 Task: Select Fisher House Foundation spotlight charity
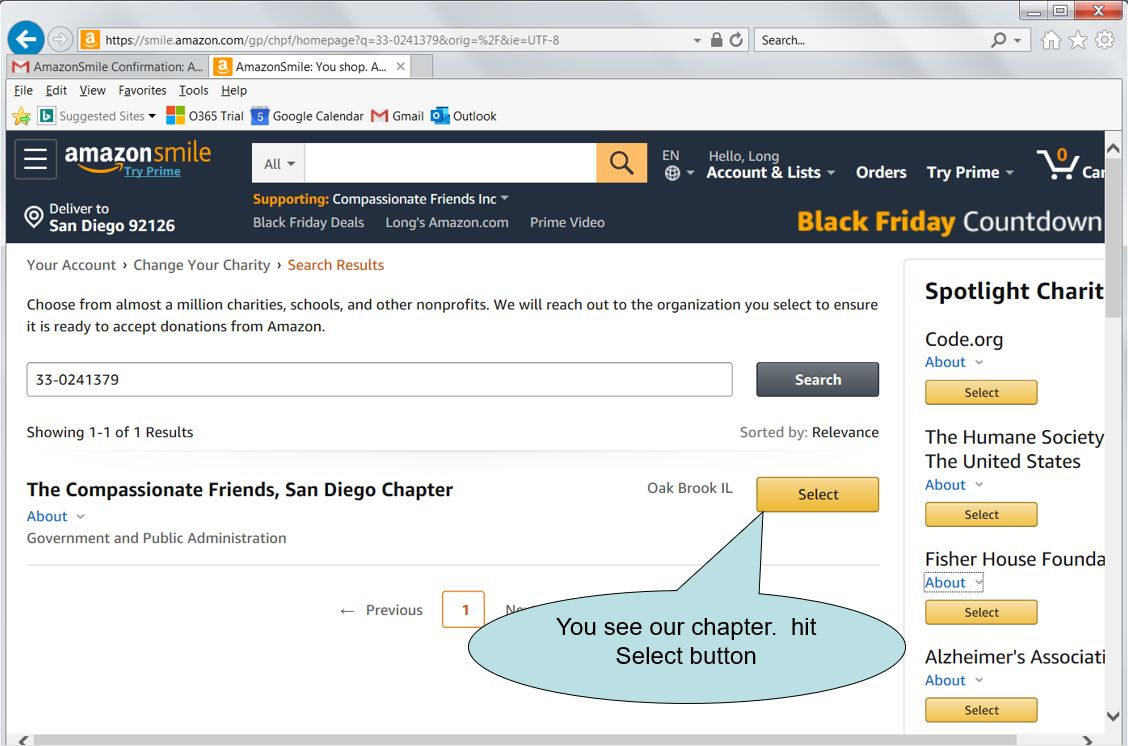981,612
